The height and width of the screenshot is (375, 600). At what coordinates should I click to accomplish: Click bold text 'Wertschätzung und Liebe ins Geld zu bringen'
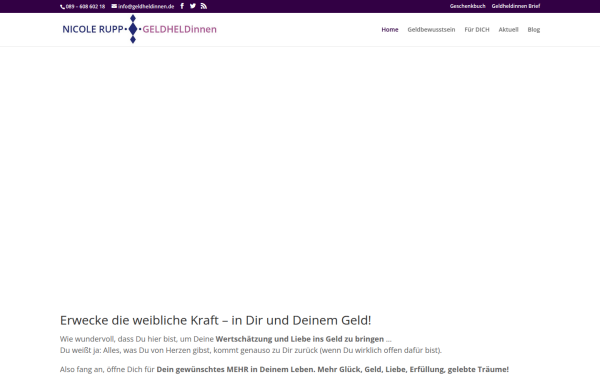pyautogui.click(x=300, y=339)
